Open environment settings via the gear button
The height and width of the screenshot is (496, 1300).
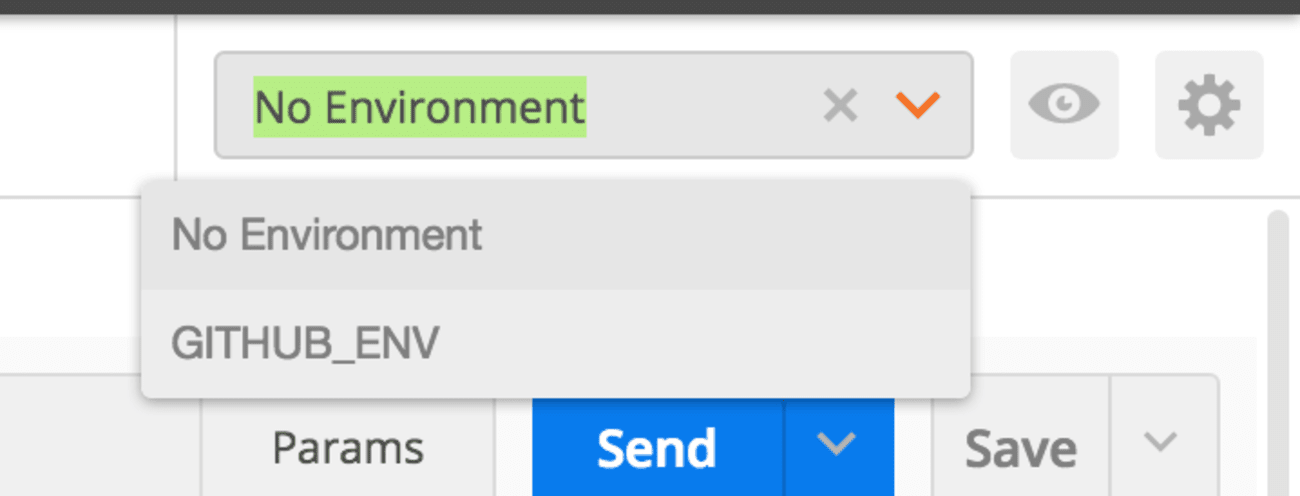[1209, 105]
